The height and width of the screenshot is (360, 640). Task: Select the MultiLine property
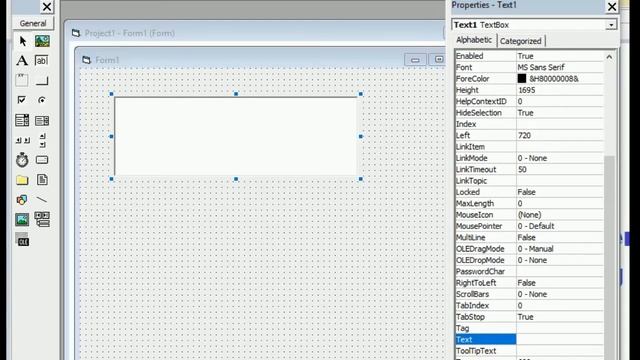tap(485, 237)
